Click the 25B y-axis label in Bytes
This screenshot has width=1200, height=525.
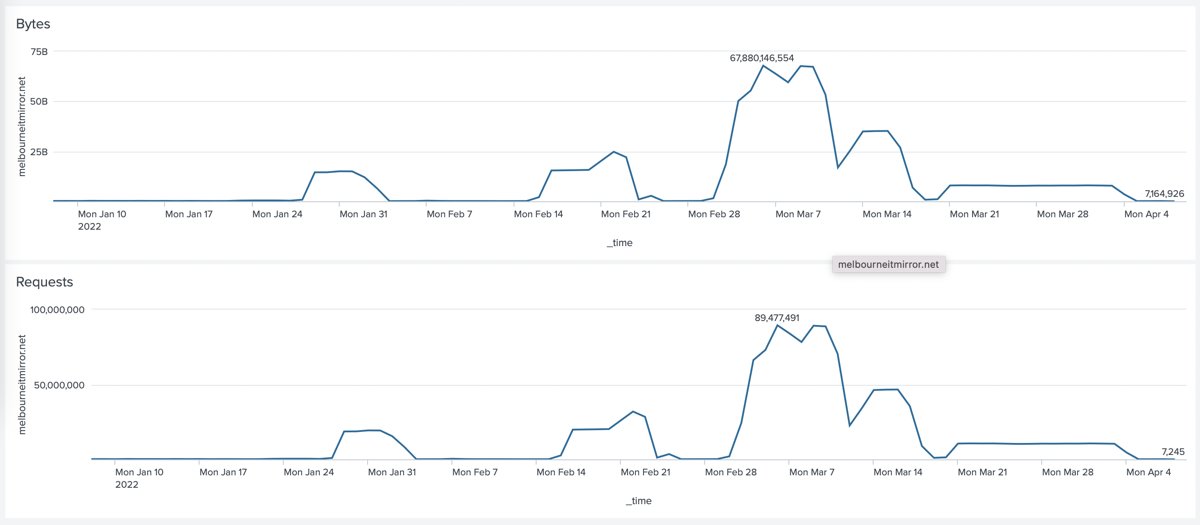pyautogui.click(x=37, y=152)
